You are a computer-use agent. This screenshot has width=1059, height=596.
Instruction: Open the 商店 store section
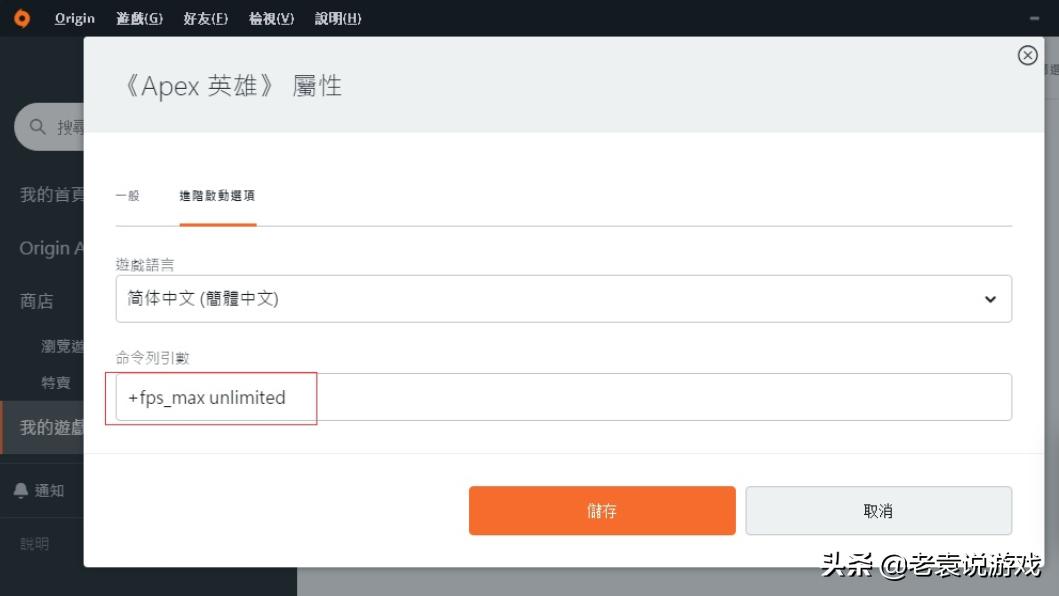(37, 300)
